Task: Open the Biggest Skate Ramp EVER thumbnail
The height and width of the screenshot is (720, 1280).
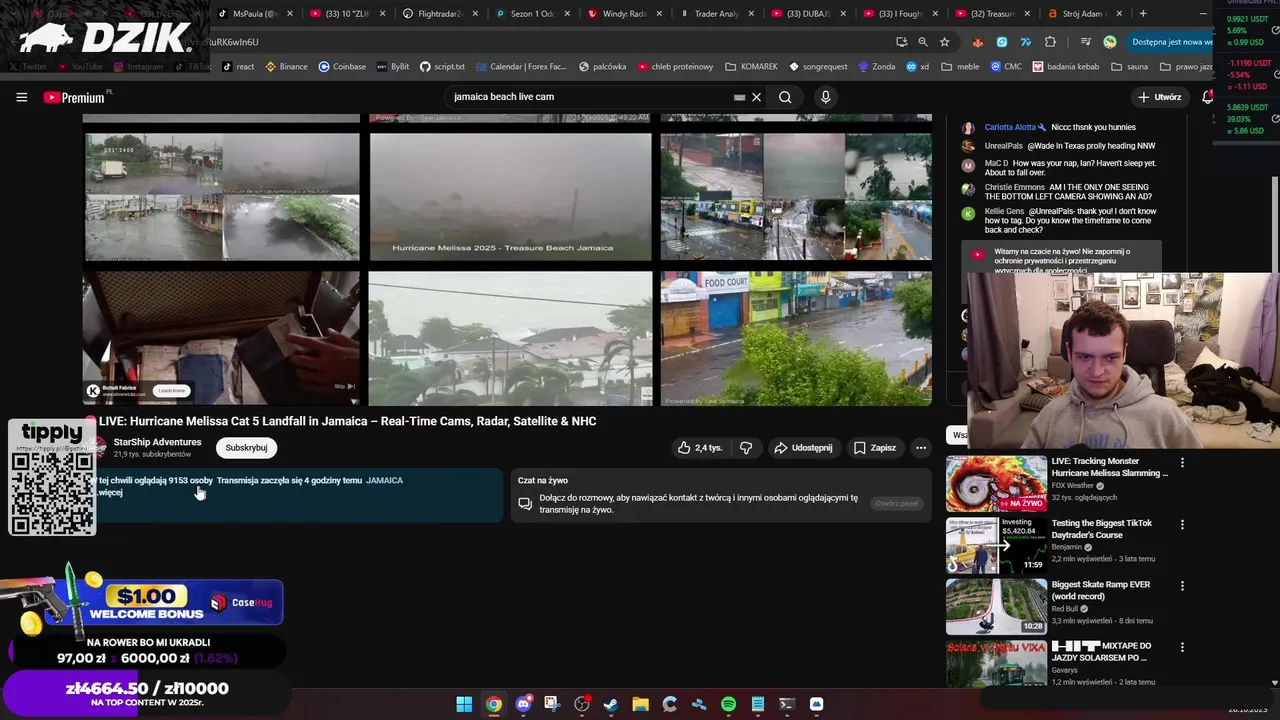Action: 996,607
